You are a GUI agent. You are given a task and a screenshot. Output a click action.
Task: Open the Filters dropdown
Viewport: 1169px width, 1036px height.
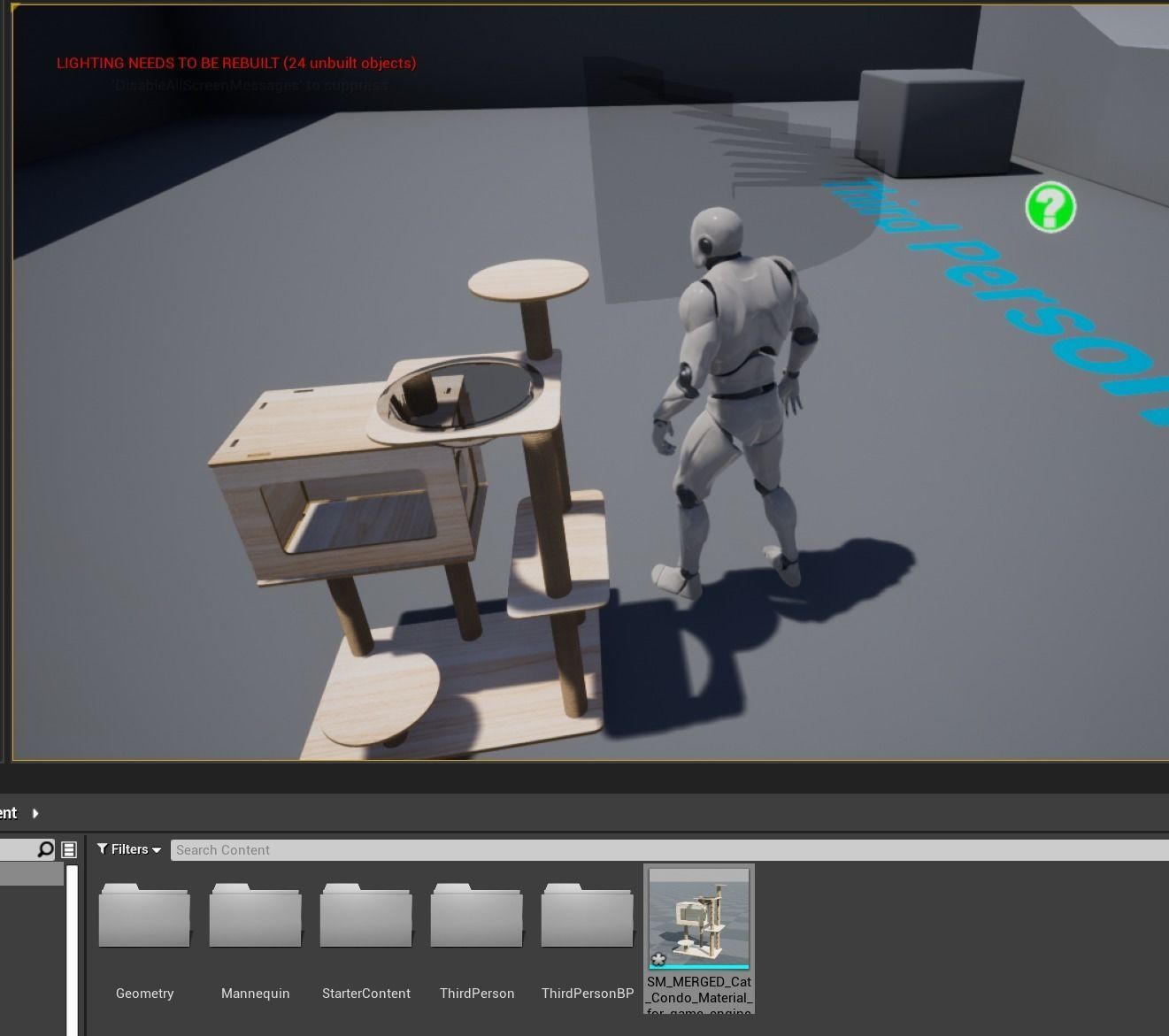[x=129, y=849]
